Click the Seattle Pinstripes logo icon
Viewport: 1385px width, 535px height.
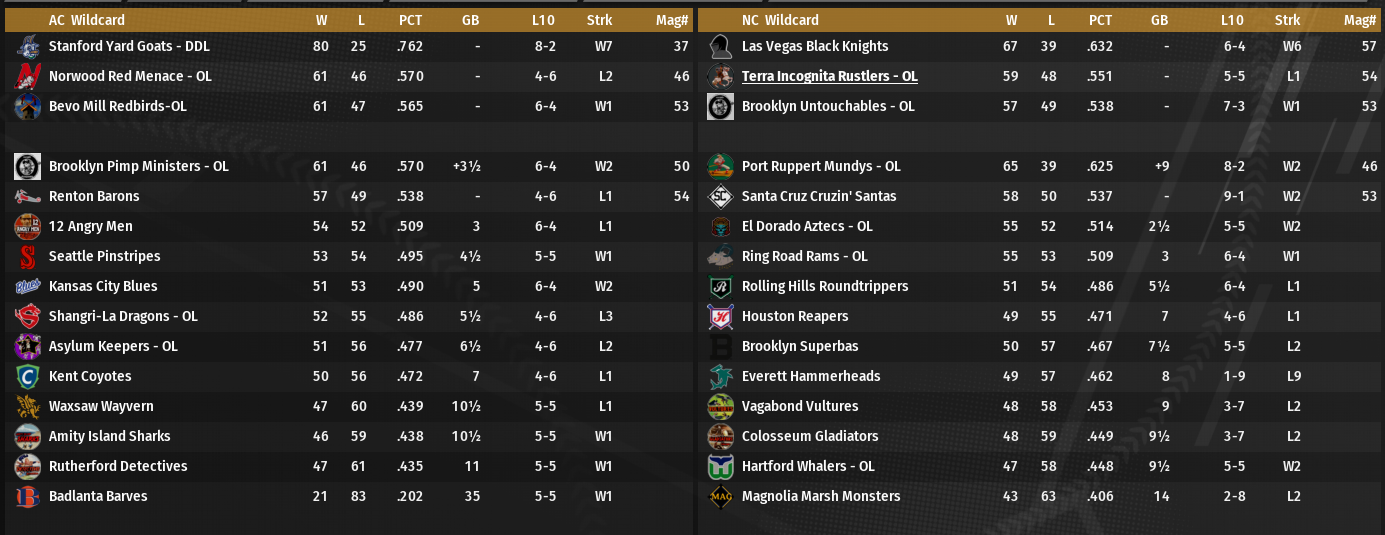[28, 256]
